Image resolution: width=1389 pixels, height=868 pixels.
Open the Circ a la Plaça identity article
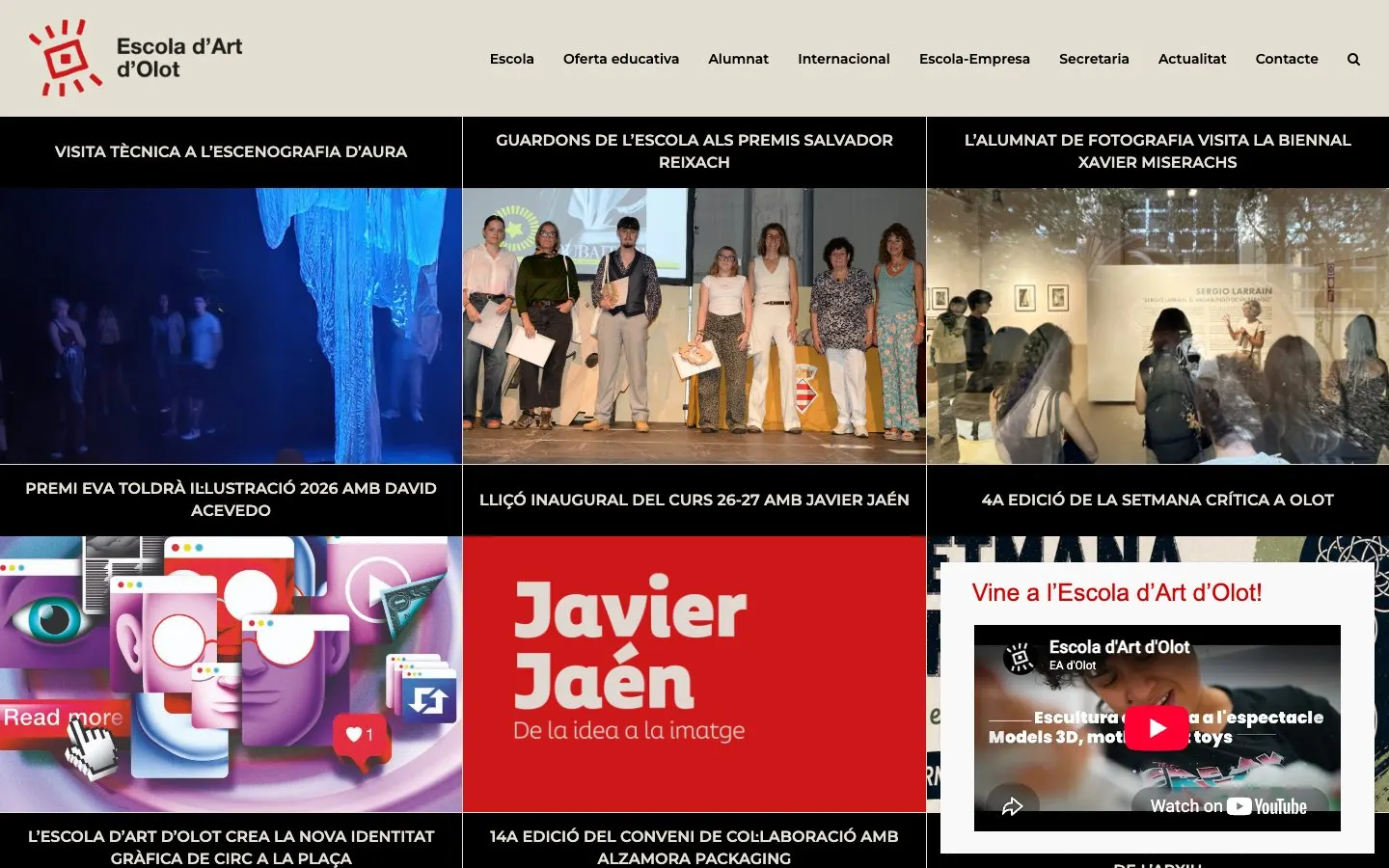tap(231, 847)
